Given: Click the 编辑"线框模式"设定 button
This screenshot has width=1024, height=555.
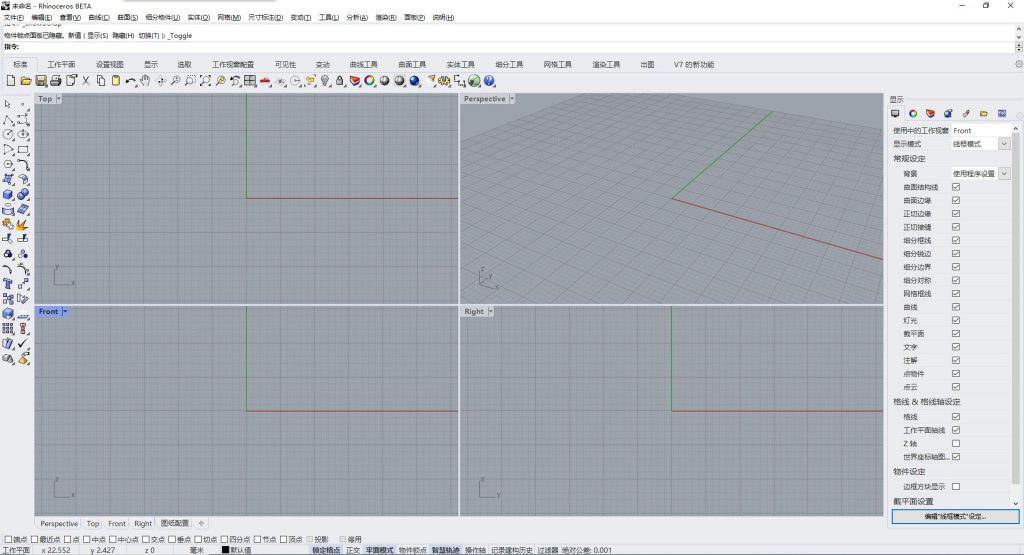Looking at the screenshot, I should pos(955,516).
